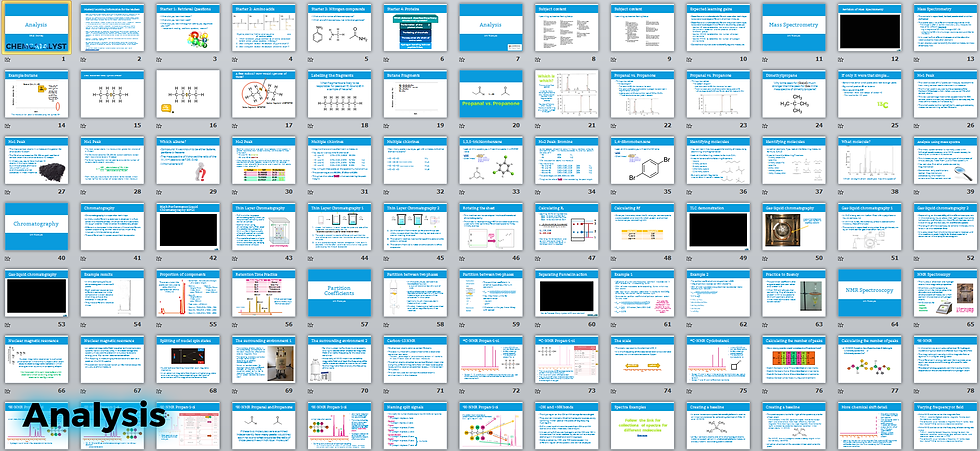This screenshot has height=451, width=980.
Task: Click the animation star under slide 18
Action: (x=310, y=125)
